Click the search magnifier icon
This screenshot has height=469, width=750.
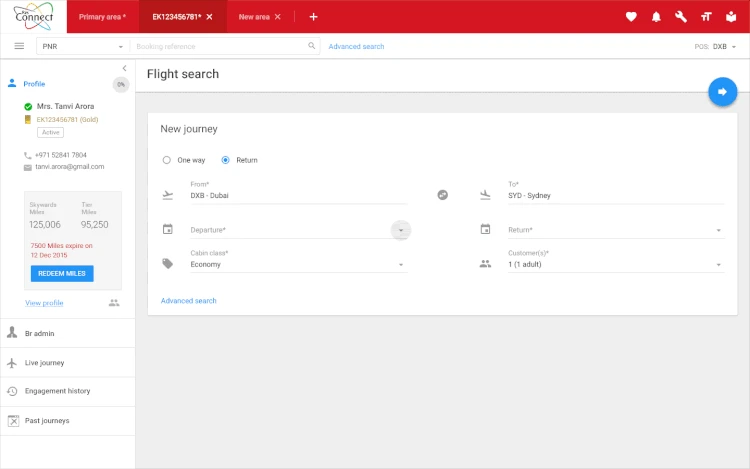[312, 46]
